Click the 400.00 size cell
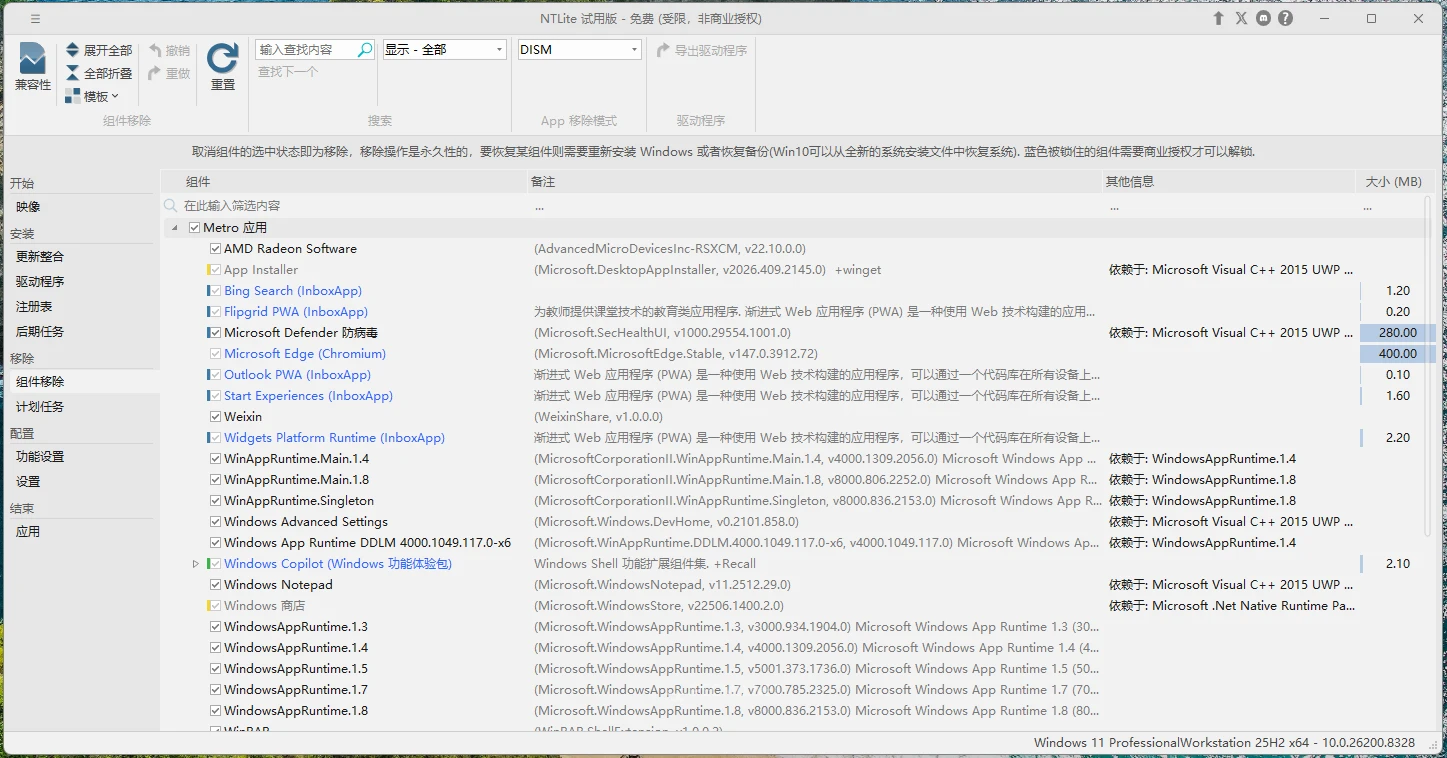The width and height of the screenshot is (1447, 758). click(x=1397, y=354)
